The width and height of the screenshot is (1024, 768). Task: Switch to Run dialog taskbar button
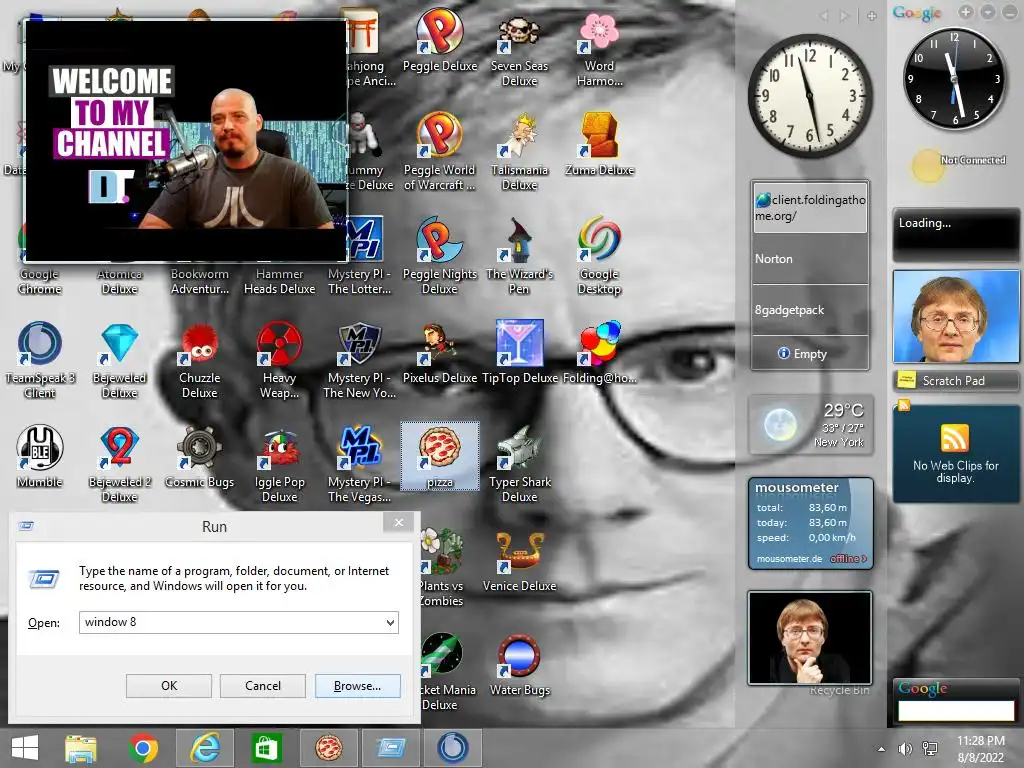[x=391, y=748]
